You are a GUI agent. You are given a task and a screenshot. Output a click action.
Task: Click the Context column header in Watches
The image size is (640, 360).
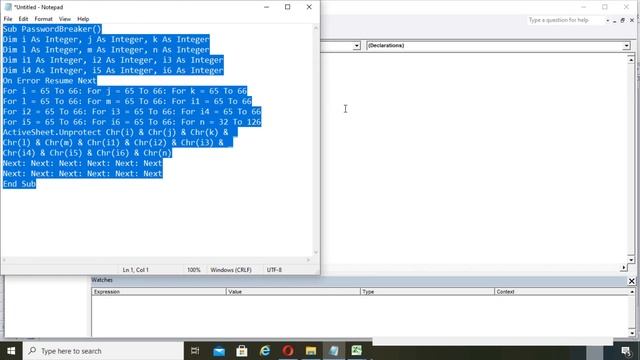pos(562,291)
